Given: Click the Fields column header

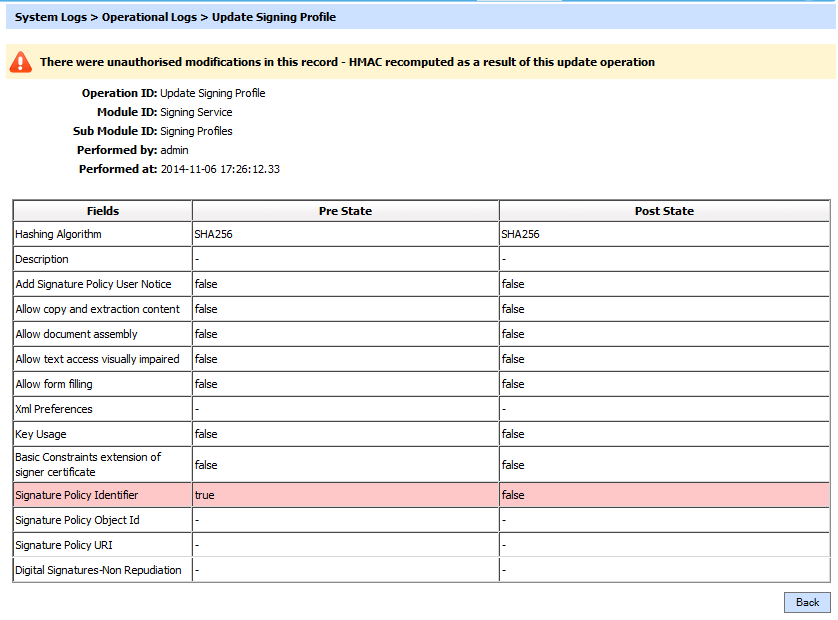Looking at the screenshot, I should [x=102, y=211].
